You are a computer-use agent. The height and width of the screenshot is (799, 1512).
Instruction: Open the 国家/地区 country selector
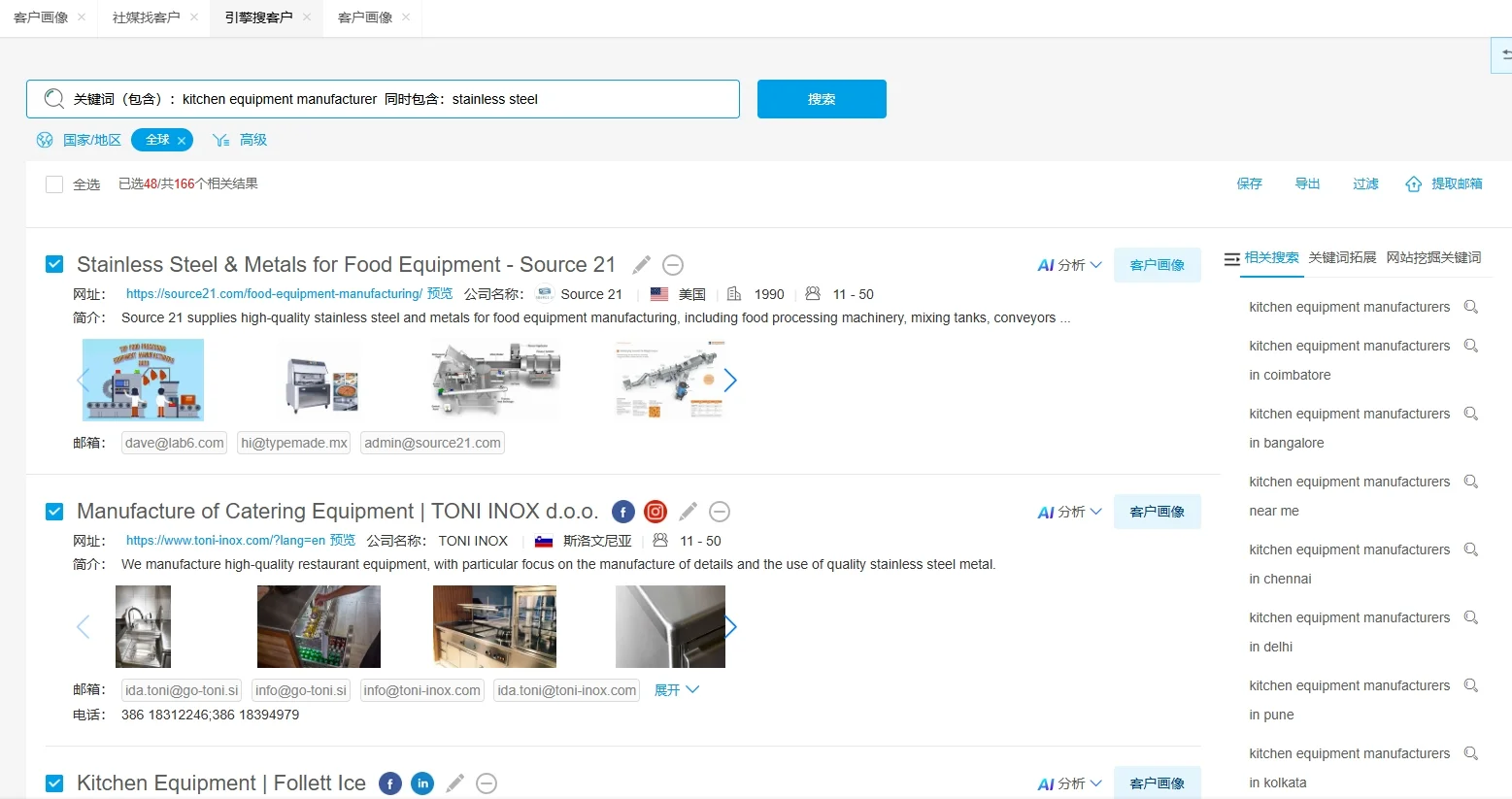point(79,140)
